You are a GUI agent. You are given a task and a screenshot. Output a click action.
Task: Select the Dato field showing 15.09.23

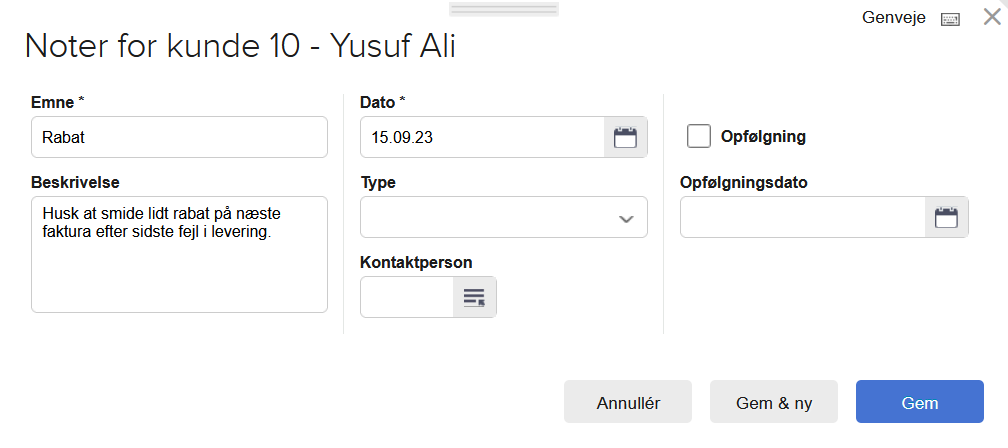482,138
